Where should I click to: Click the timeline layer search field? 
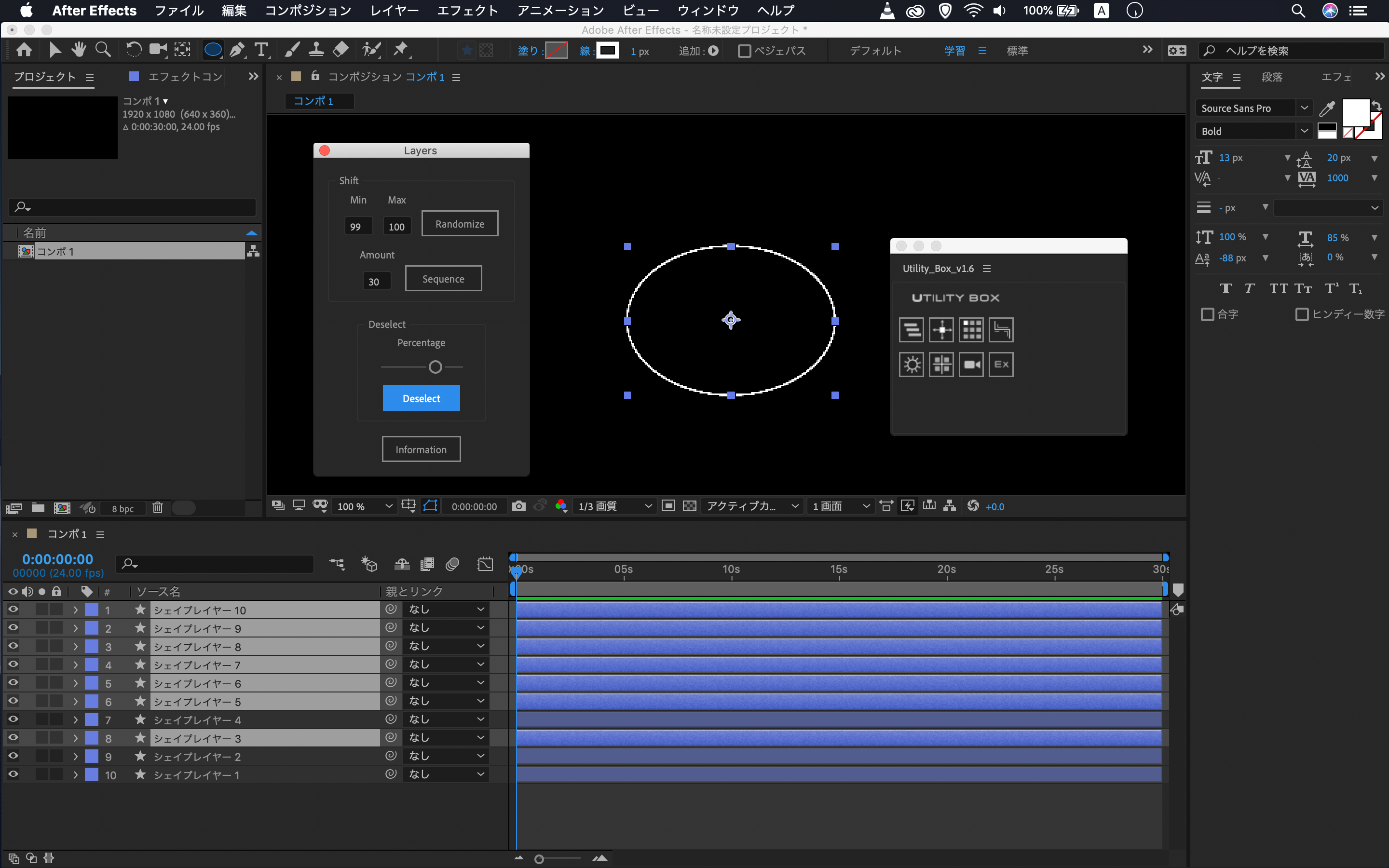click(215, 564)
